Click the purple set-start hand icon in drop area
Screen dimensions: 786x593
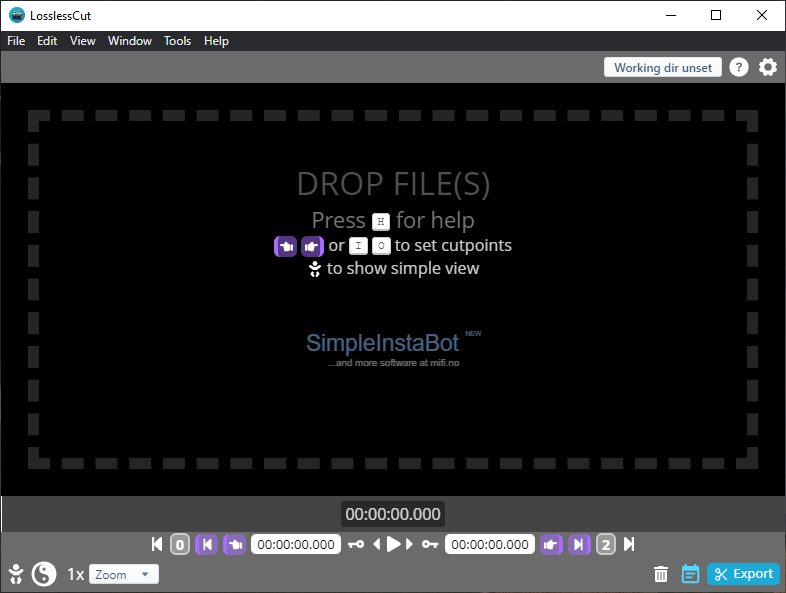[x=286, y=246]
